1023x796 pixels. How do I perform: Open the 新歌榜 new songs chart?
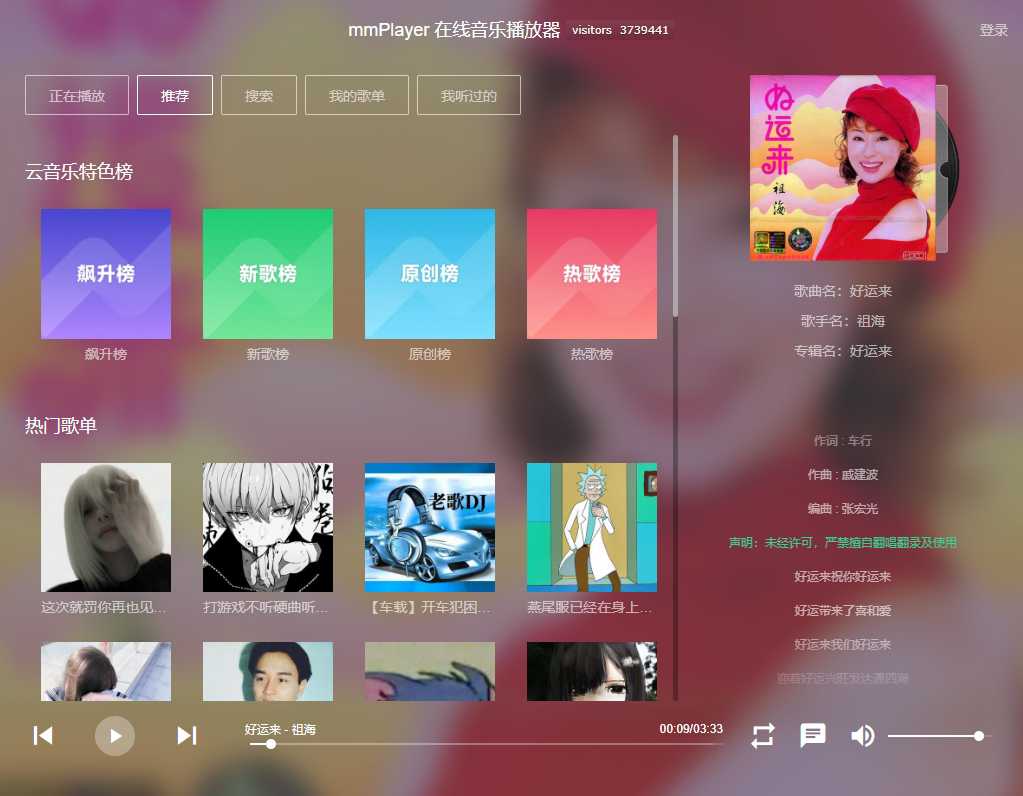pos(267,273)
